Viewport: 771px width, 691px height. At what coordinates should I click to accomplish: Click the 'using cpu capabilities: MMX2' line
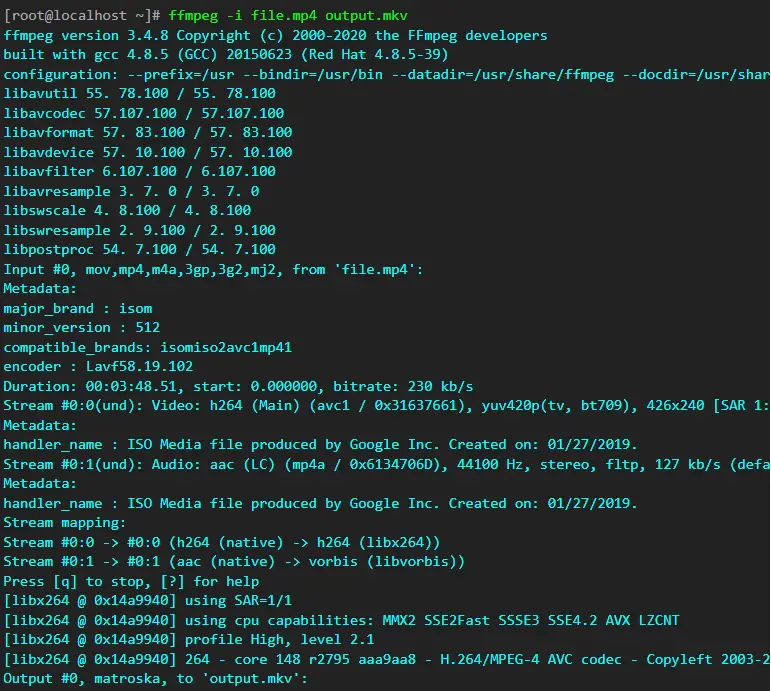click(341, 620)
